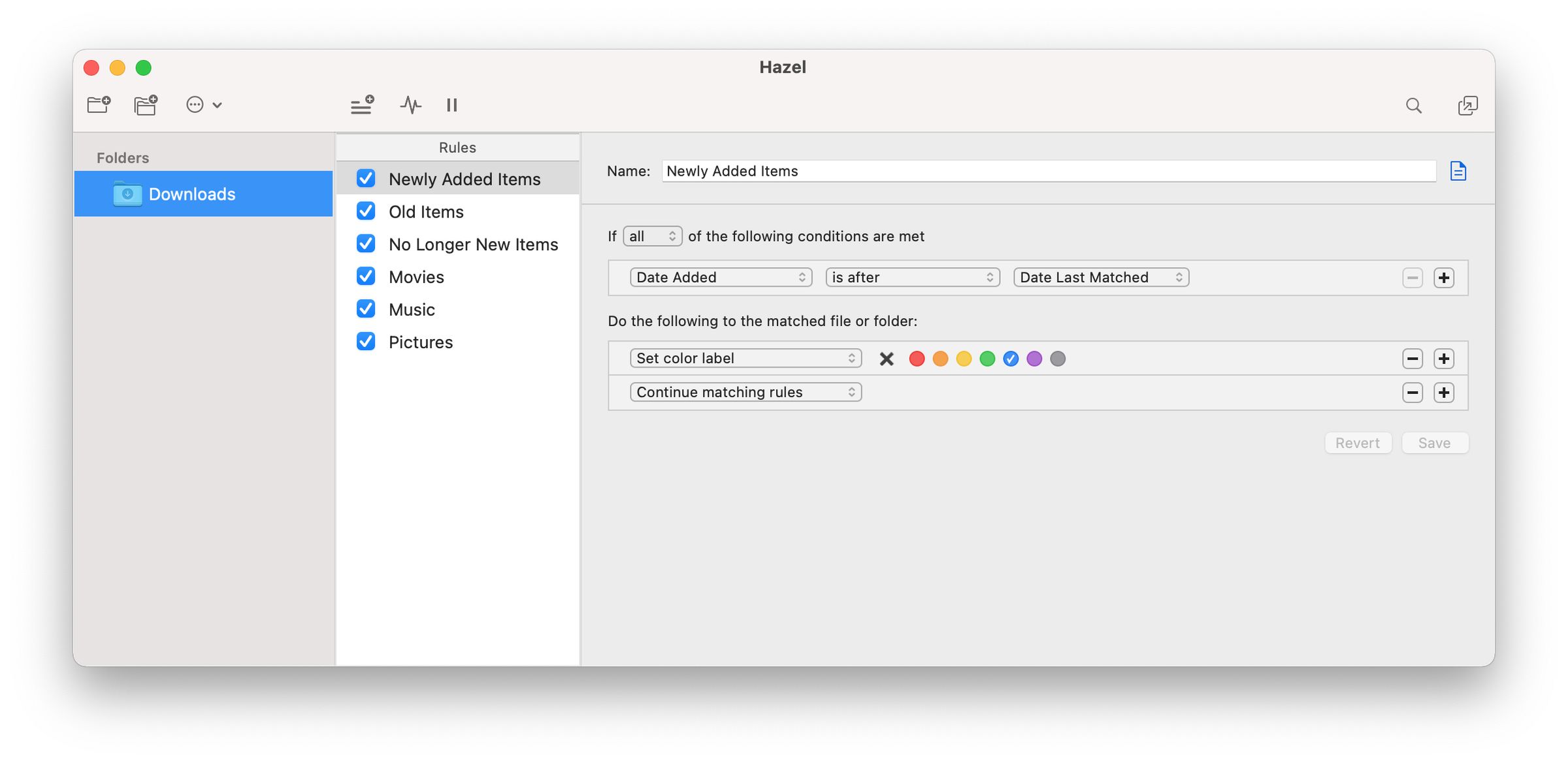Remove the Set color label action

click(x=1413, y=359)
